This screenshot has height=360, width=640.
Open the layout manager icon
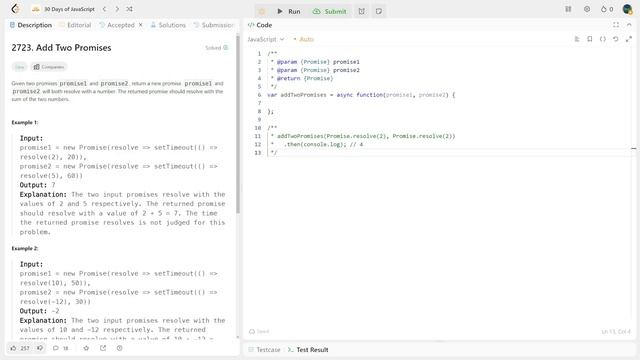[x=568, y=9]
